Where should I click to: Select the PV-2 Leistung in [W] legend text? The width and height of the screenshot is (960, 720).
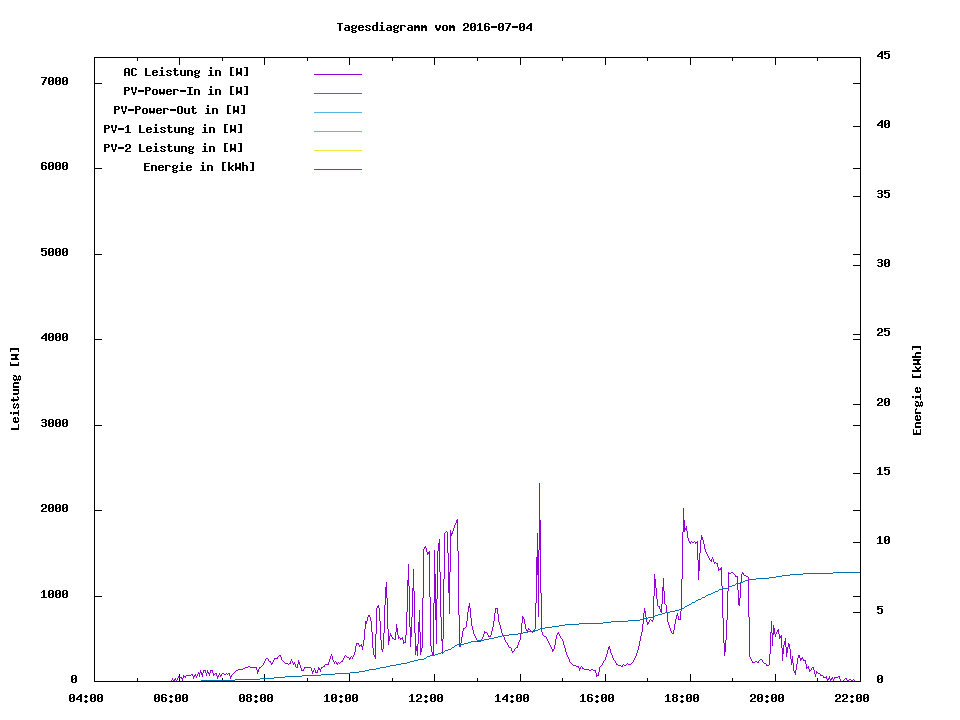[x=173, y=148]
